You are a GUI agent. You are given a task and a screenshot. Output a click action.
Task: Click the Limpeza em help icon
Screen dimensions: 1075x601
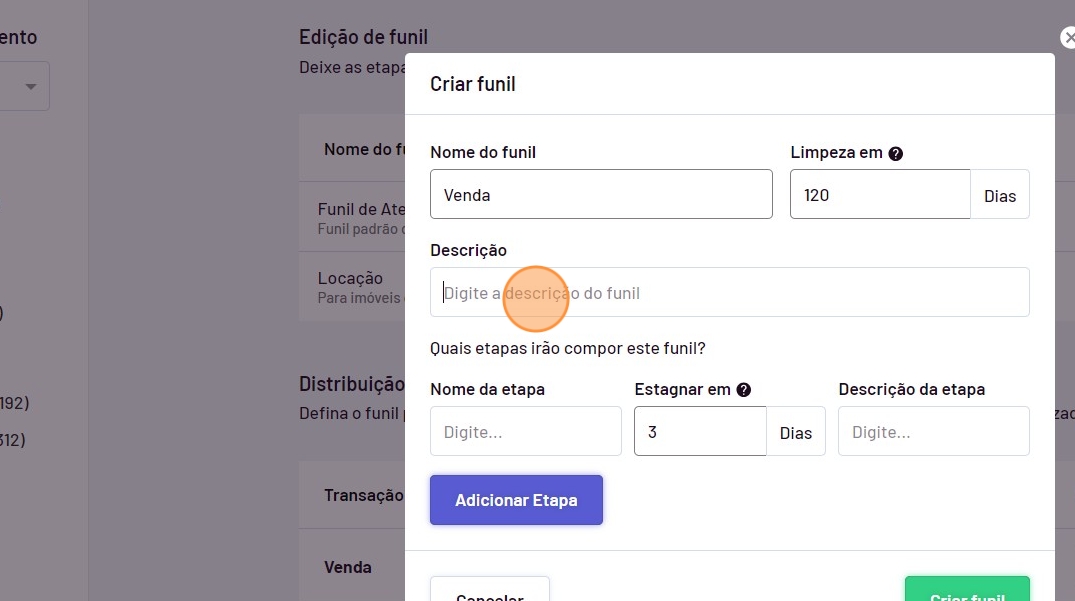896,153
